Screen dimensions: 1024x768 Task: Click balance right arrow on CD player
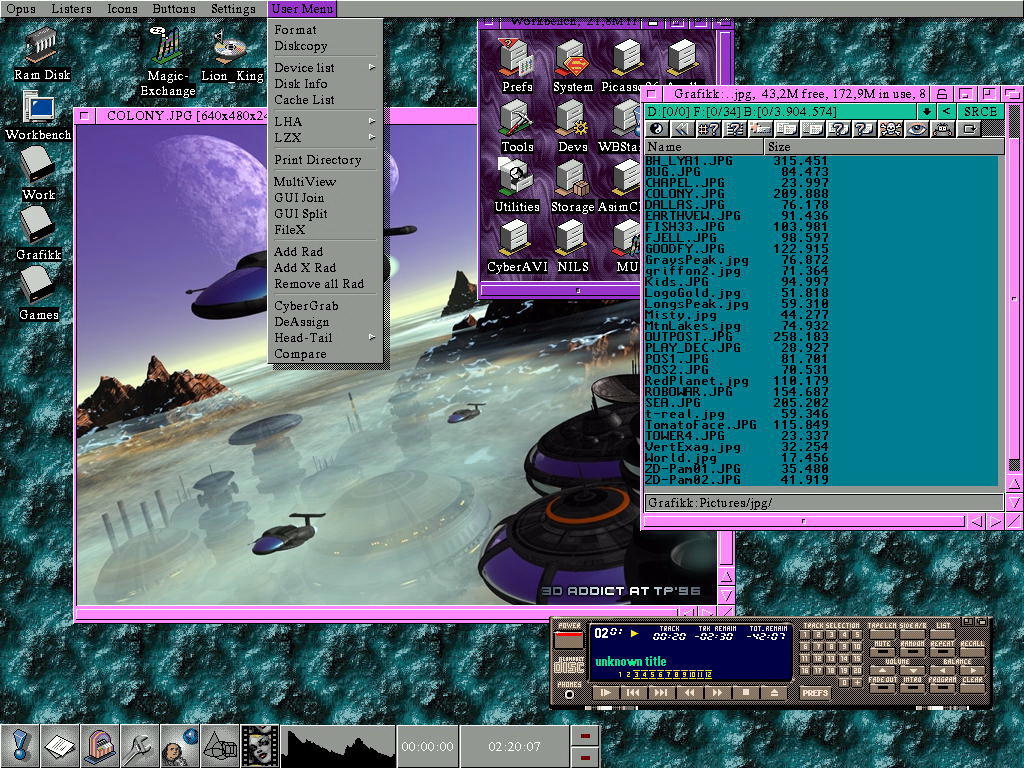click(x=972, y=670)
